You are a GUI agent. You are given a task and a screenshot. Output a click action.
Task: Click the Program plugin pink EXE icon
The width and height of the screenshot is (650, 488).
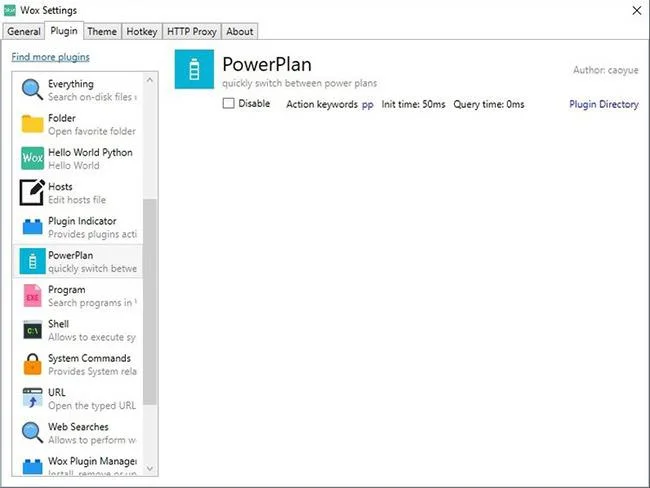[x=32, y=296]
